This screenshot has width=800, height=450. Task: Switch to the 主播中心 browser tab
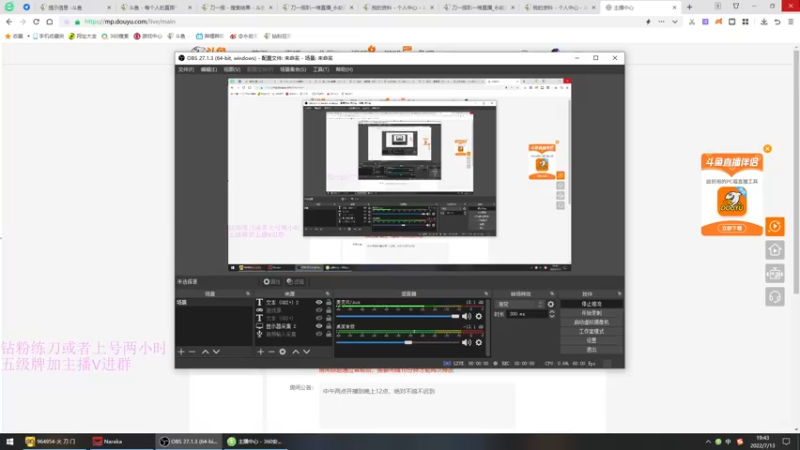(640, 8)
